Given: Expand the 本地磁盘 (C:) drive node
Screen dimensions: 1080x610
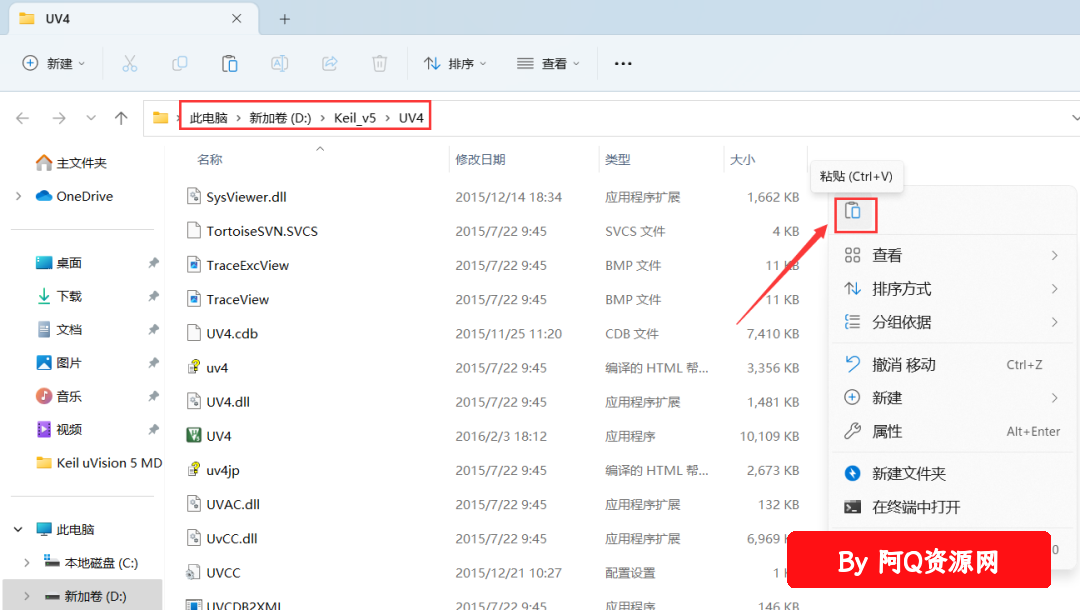Looking at the screenshot, I should pos(29,563).
